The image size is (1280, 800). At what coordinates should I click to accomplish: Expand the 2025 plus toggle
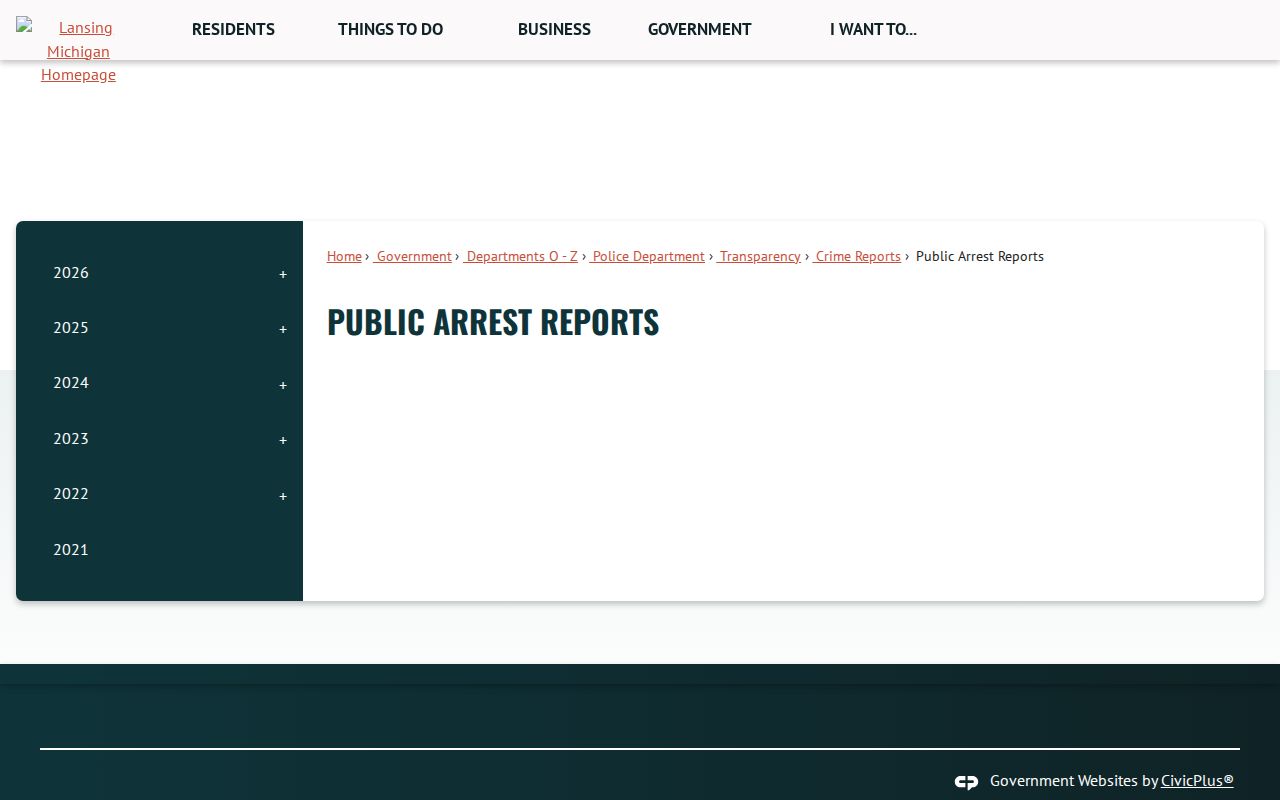pos(283,329)
